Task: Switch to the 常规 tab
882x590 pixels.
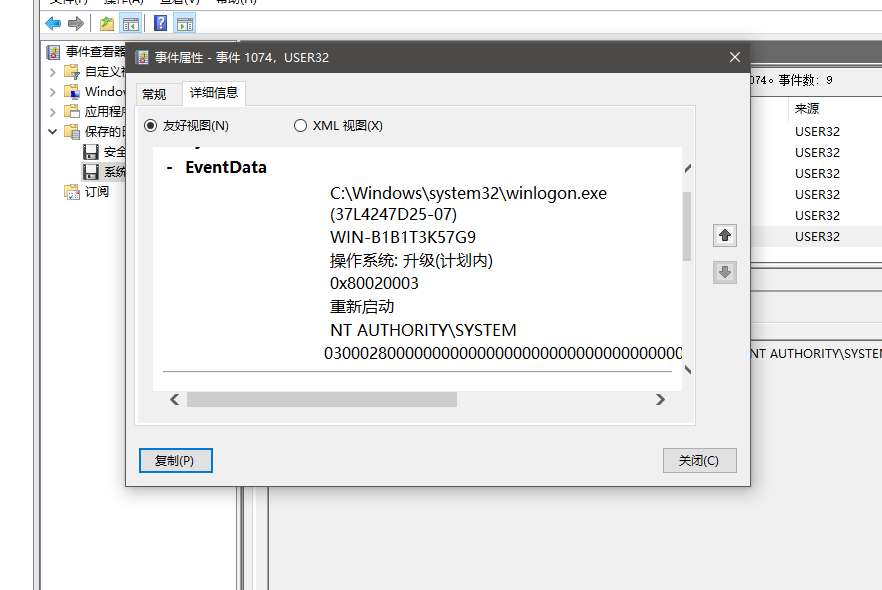Action: pos(154,94)
